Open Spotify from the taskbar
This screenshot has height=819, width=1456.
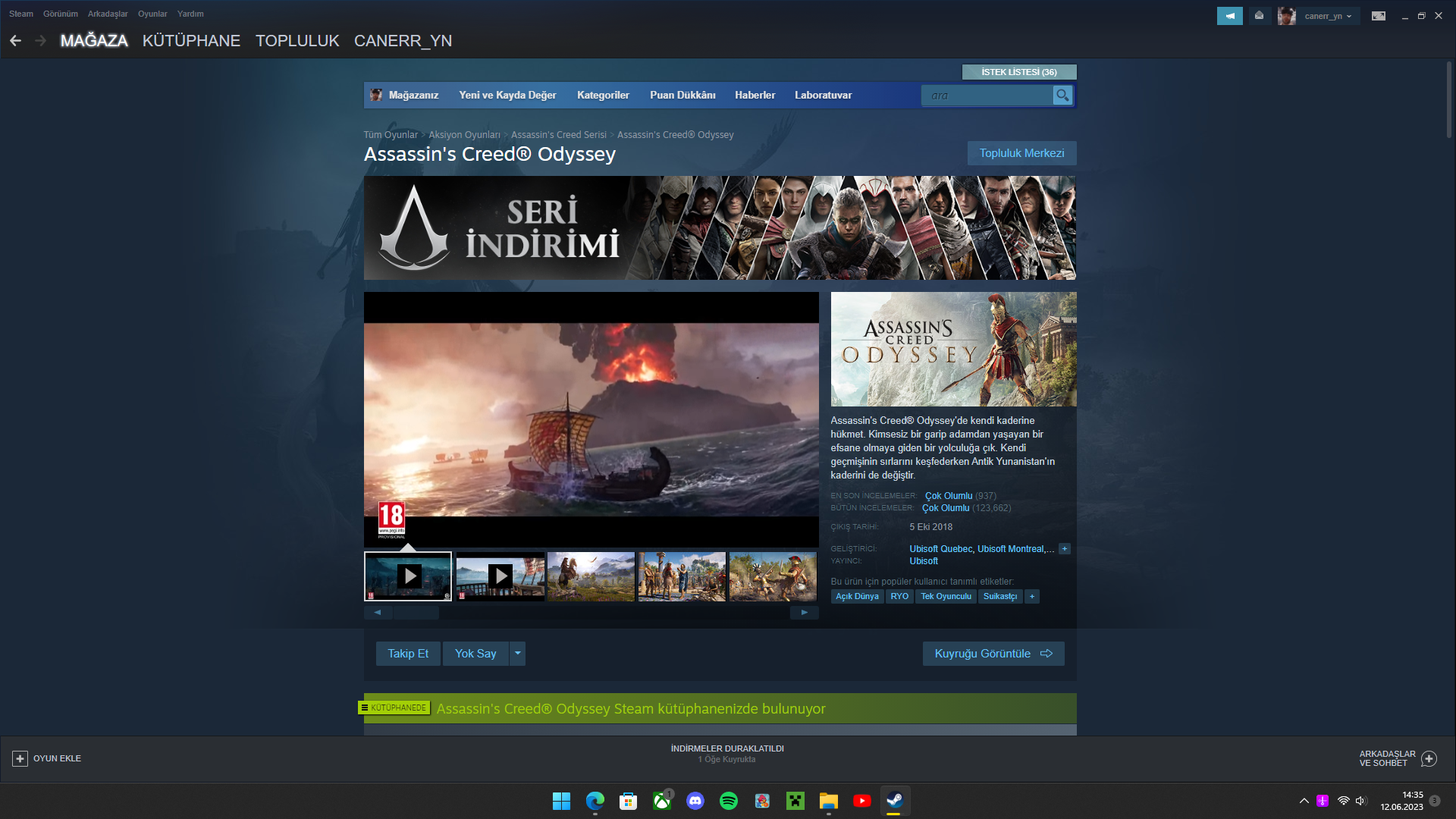click(x=729, y=801)
